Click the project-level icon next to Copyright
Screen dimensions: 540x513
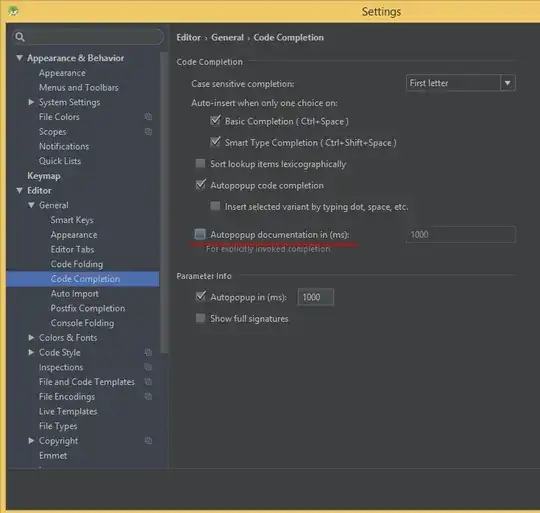(x=148, y=441)
